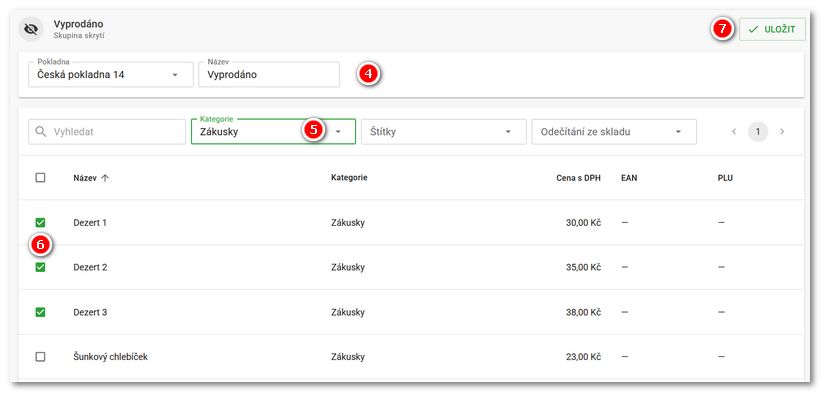The image size is (821, 393).
Task: Save with the ULOŽIT button
Action: point(772,30)
